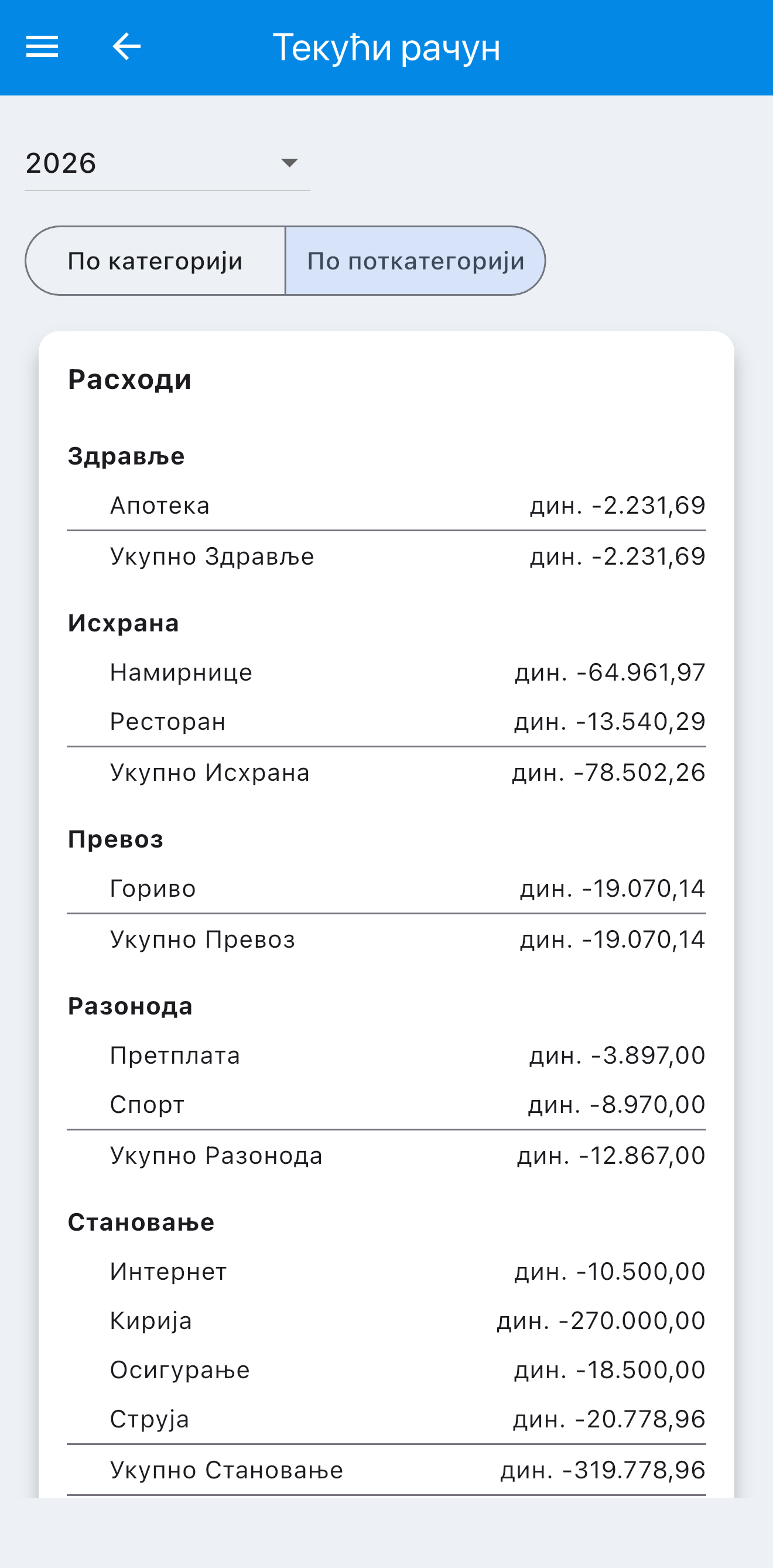Go back using the arrow icon
This screenshot has height=1568, width=773.
(126, 47)
